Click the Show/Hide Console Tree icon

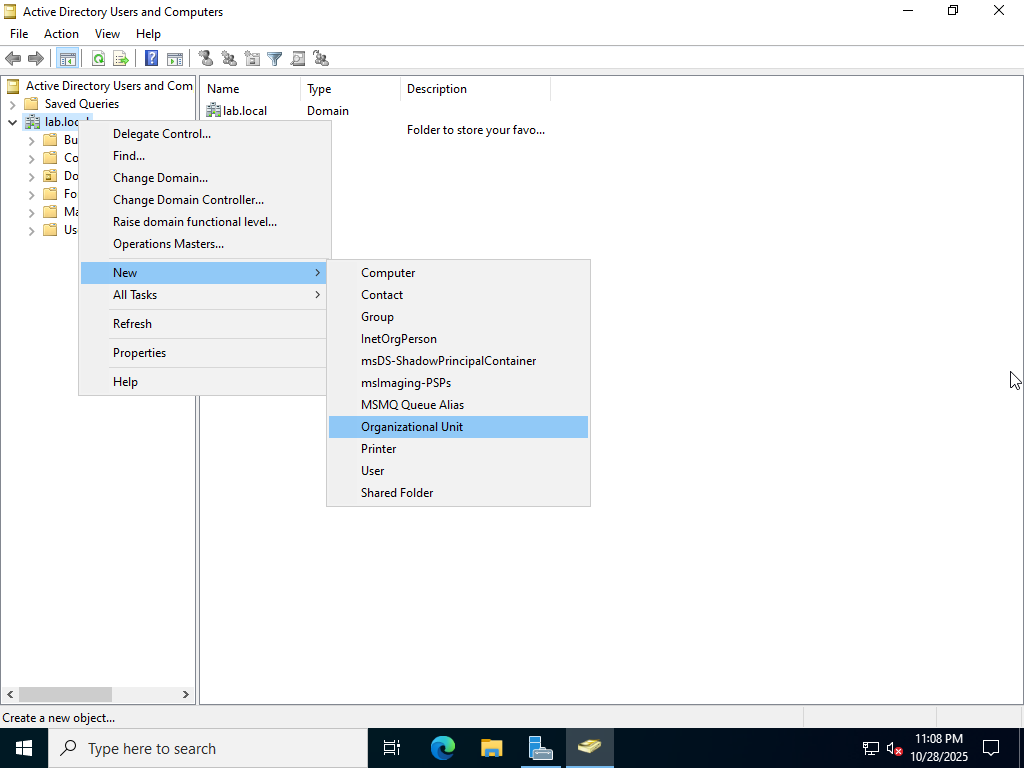(x=67, y=58)
